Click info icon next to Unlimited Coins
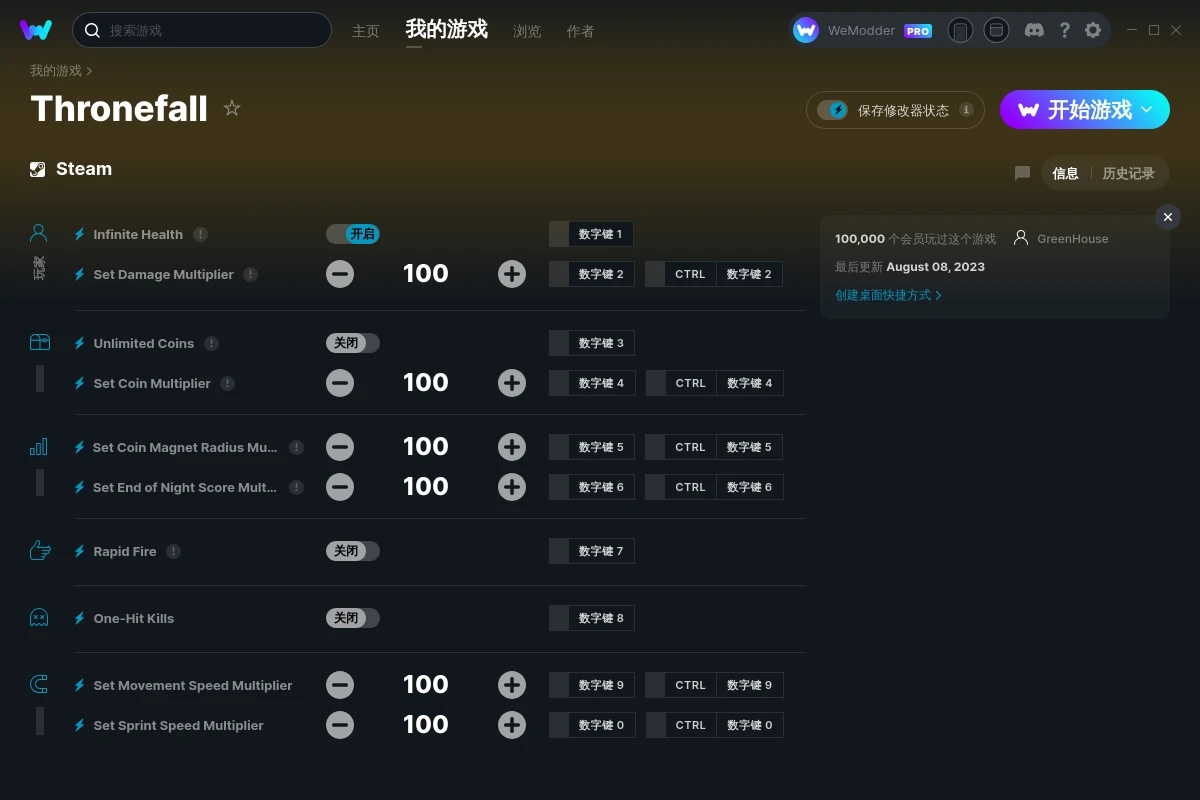The image size is (1200, 800). point(211,343)
